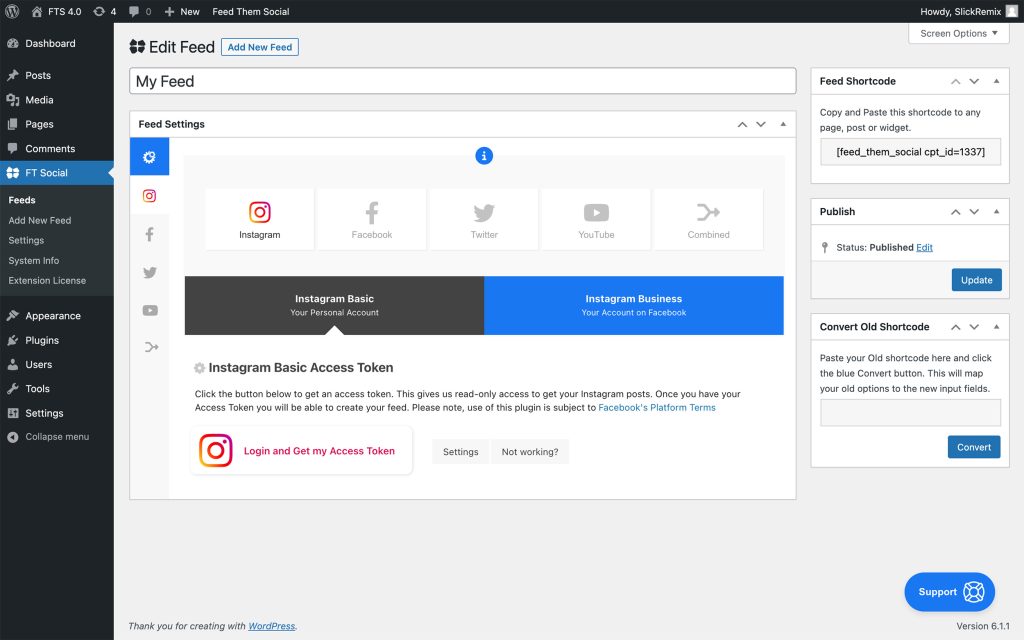Open the comments bubble in the admin bar

(x=140, y=11)
